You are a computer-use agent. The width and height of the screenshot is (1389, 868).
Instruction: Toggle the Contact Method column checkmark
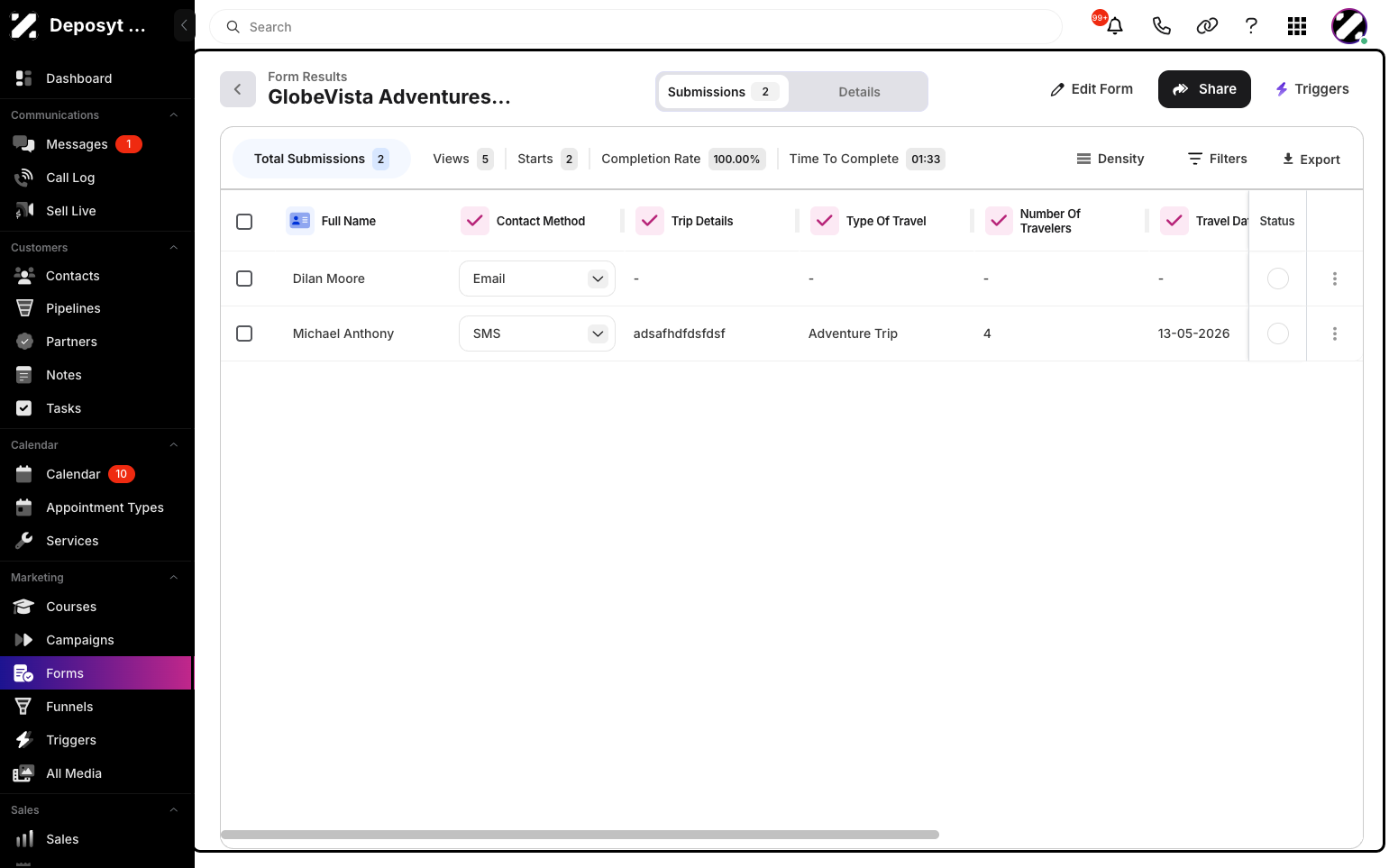[x=475, y=221]
